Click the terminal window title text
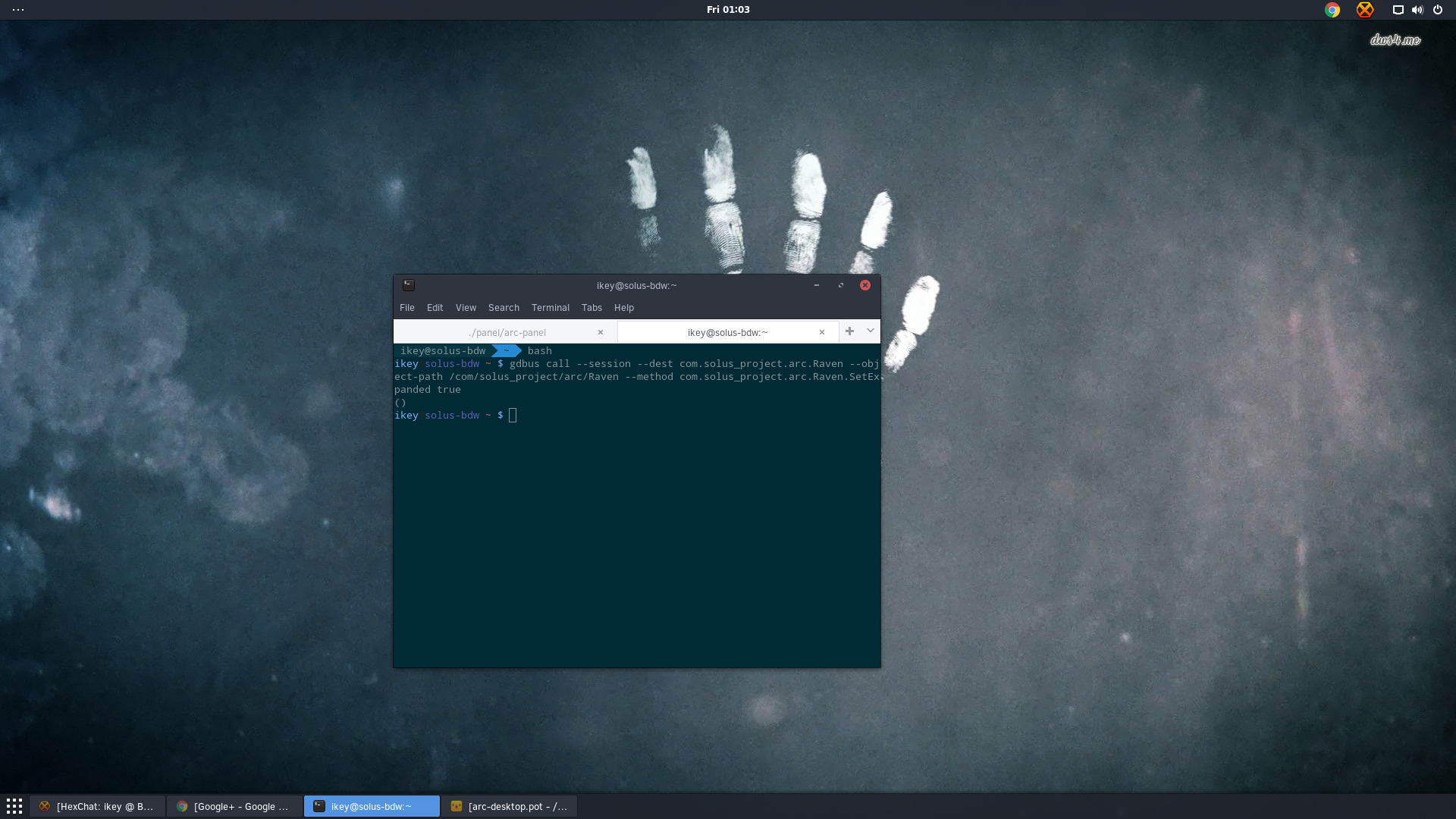The width and height of the screenshot is (1456, 819). [x=636, y=286]
